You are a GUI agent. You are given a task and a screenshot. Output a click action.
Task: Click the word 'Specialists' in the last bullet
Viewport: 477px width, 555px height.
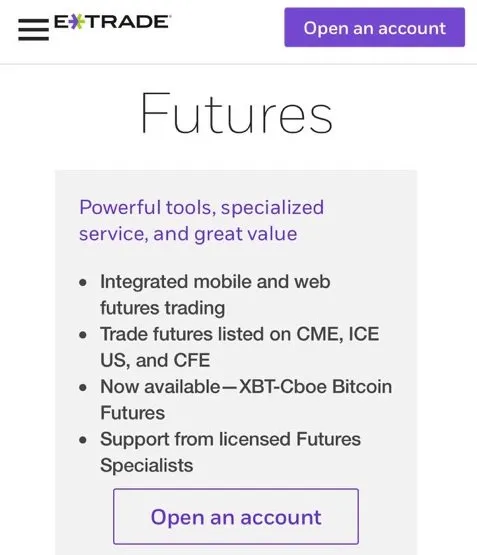click(x=146, y=466)
